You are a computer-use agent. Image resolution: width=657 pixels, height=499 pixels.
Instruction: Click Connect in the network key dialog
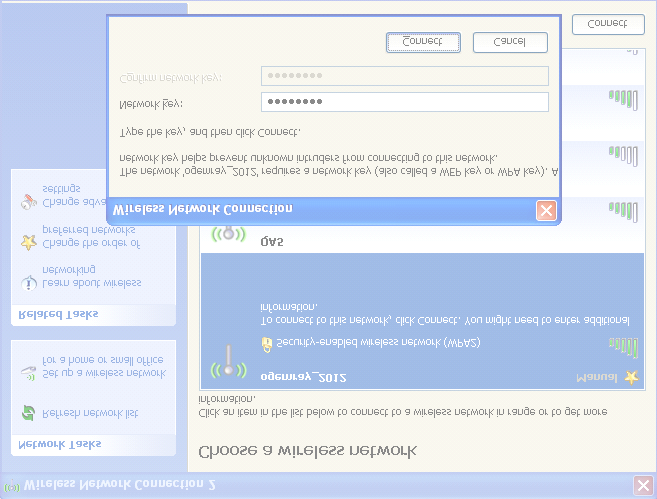(x=423, y=42)
